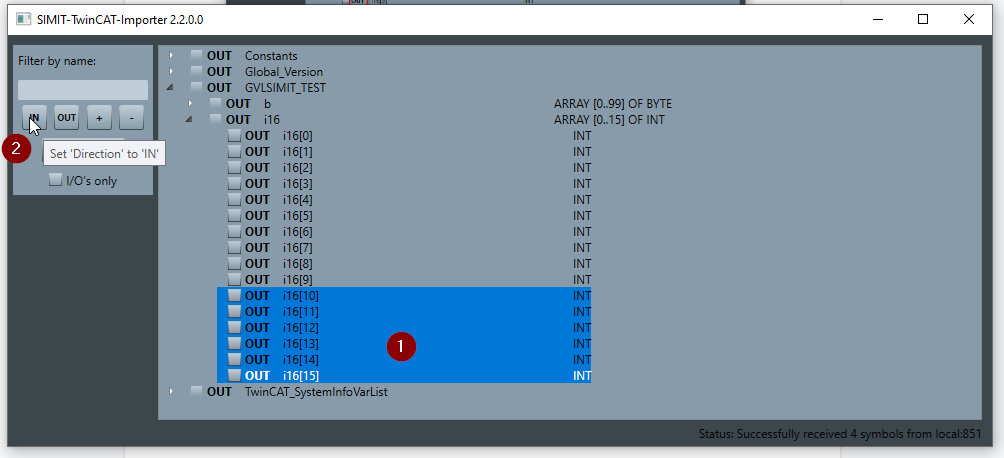The width and height of the screenshot is (1004, 458).
Task: Select the i16[14] row
Action: (x=404, y=359)
